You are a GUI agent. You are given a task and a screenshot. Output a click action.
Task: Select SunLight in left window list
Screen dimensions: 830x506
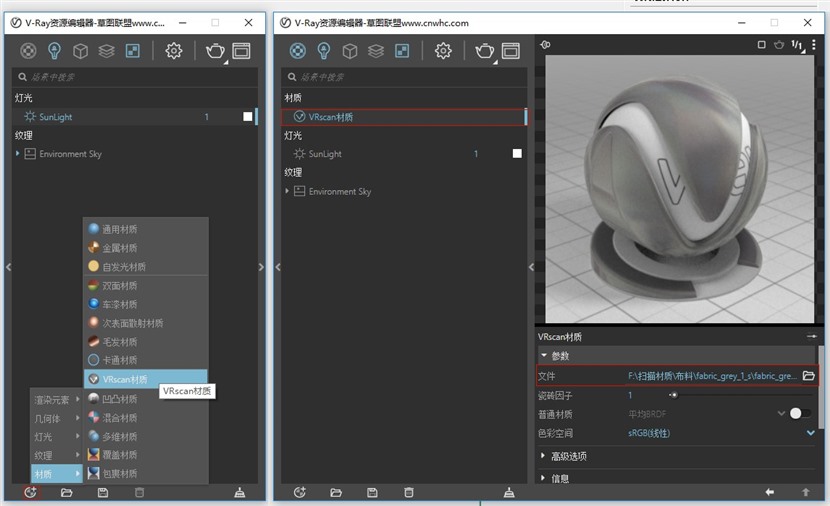[134, 116]
